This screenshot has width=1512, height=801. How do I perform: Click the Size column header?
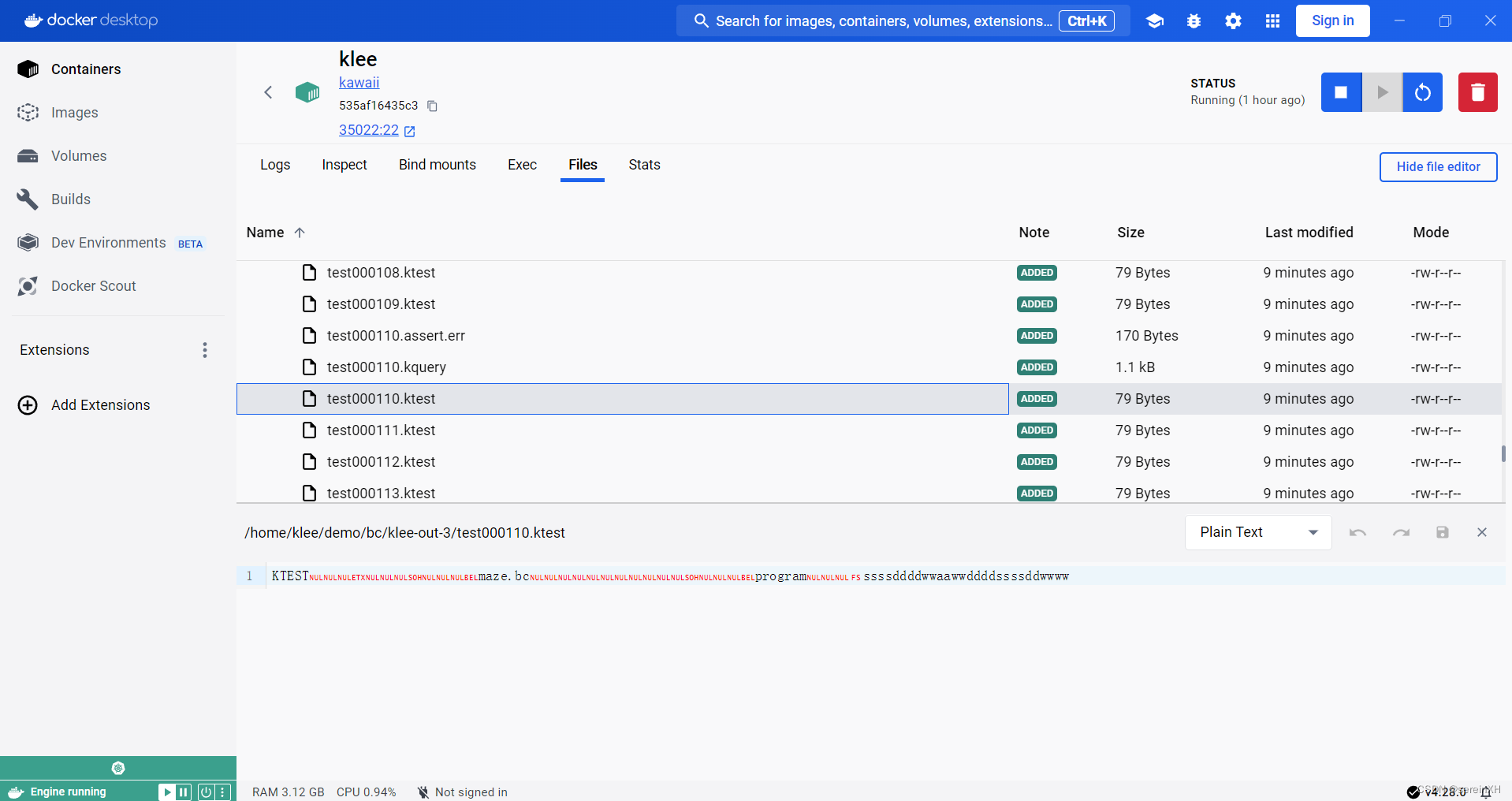pos(1130,233)
